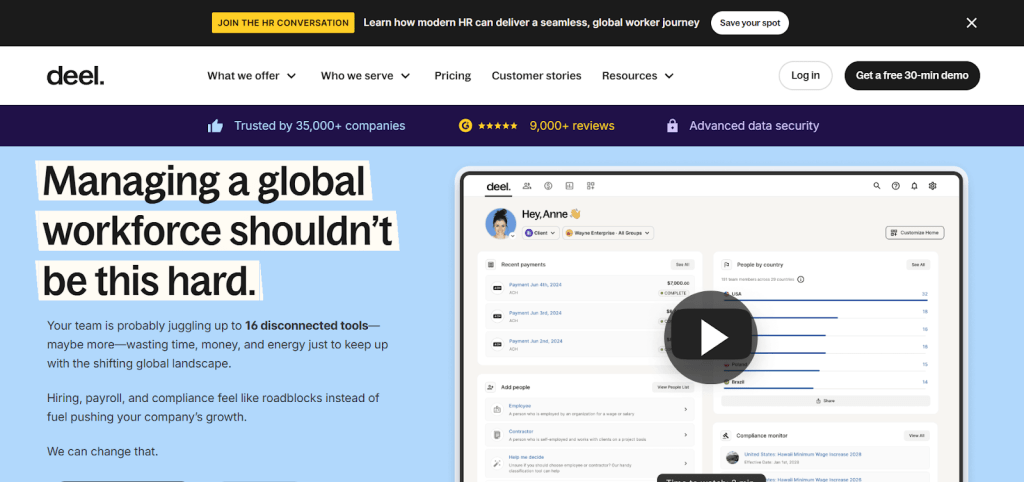Viewport: 1024px width, 482px height.
Task: Click the thumbs-up icon beside Trusted by companies
Action: click(215, 126)
